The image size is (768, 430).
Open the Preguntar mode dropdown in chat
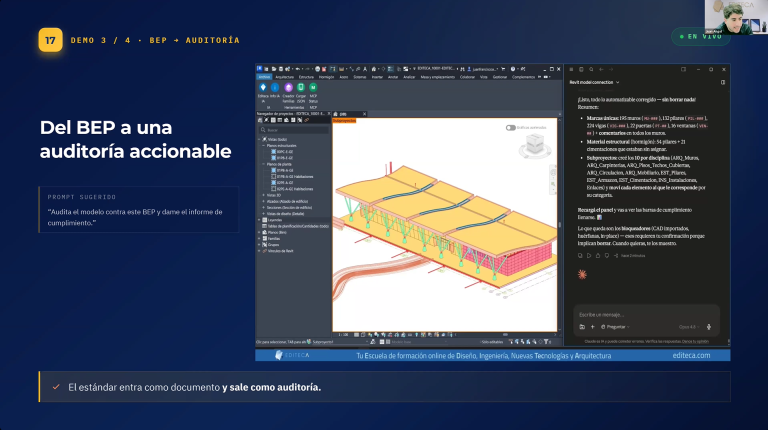[x=615, y=327]
